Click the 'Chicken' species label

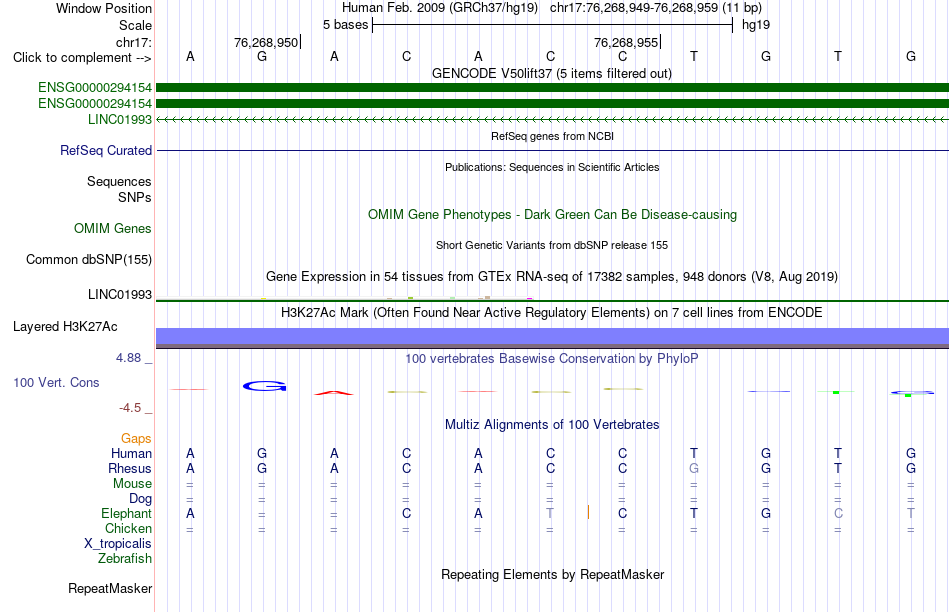point(128,528)
